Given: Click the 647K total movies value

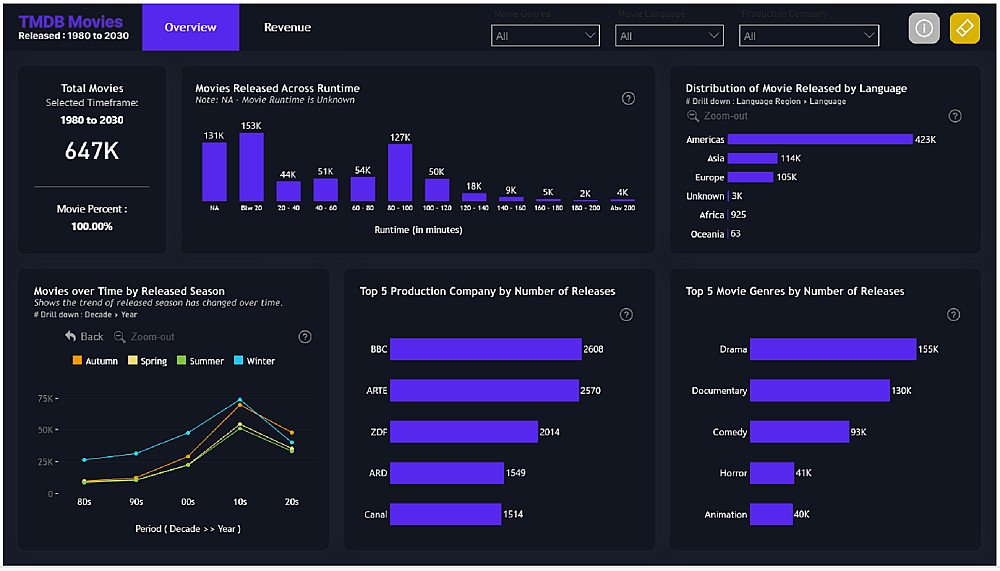Looking at the screenshot, I should click(92, 151).
